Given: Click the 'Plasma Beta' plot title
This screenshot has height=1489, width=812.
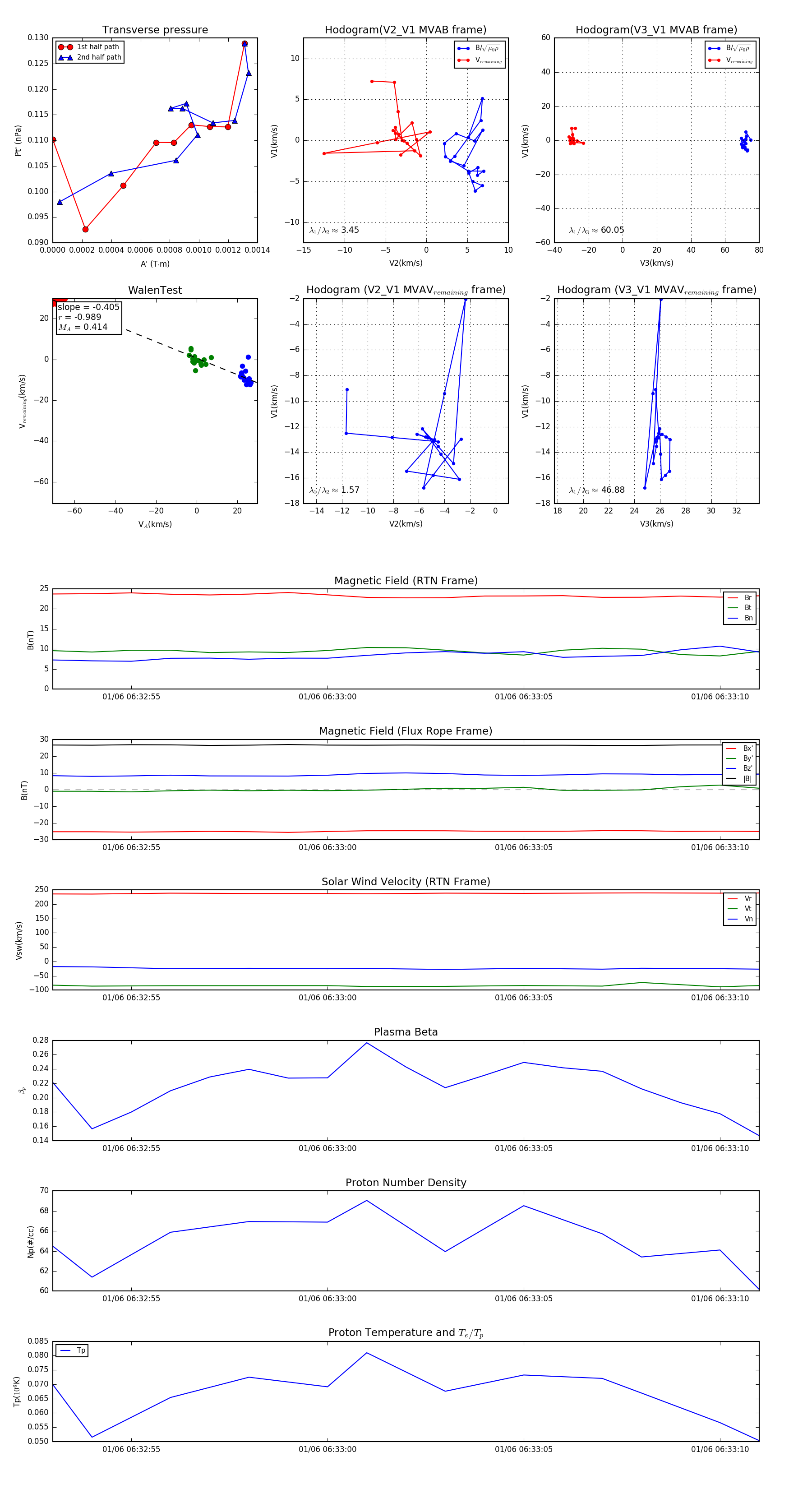Looking at the screenshot, I should [x=406, y=1032].
